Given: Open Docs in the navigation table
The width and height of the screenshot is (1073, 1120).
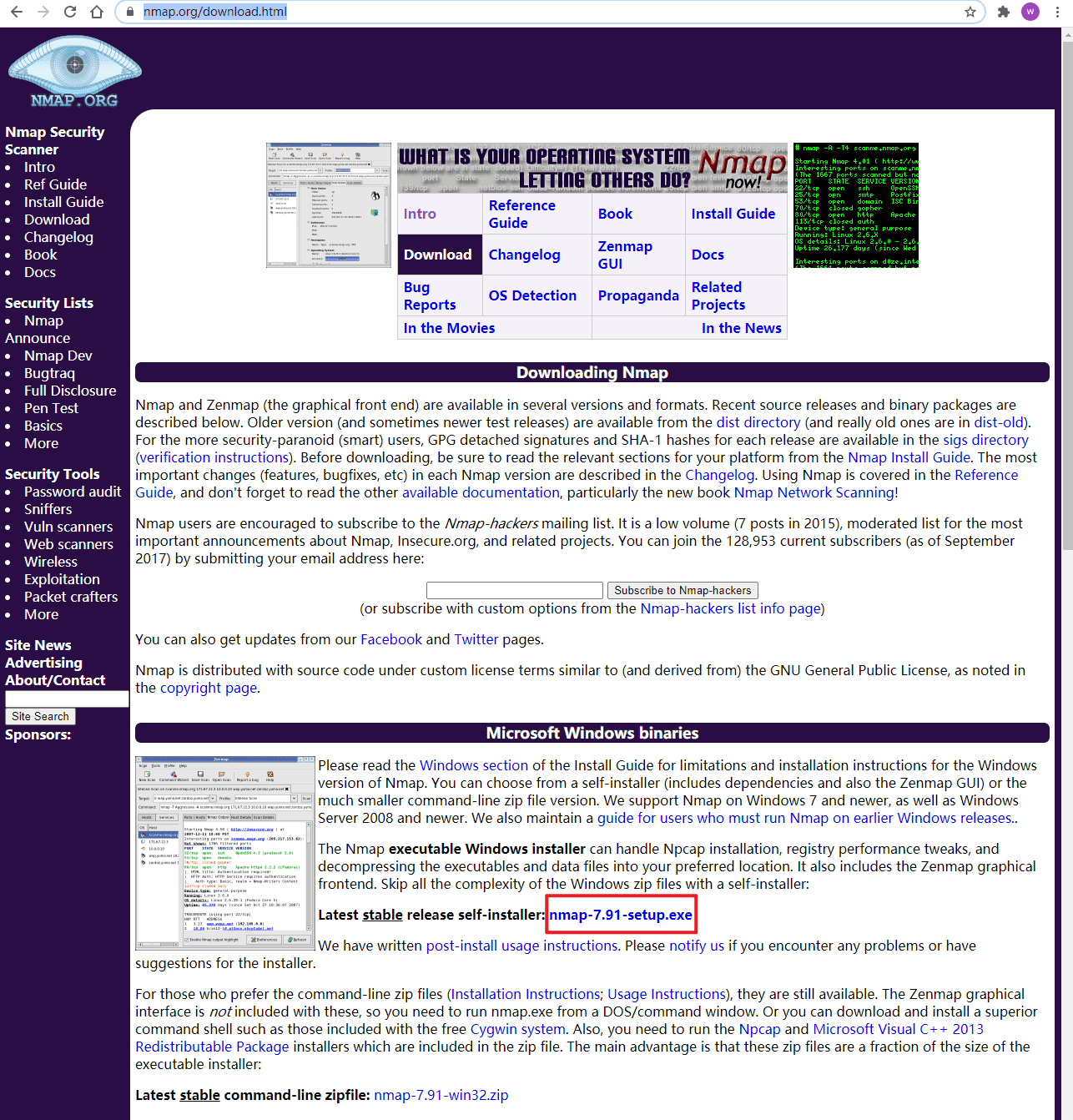Looking at the screenshot, I should 708,255.
